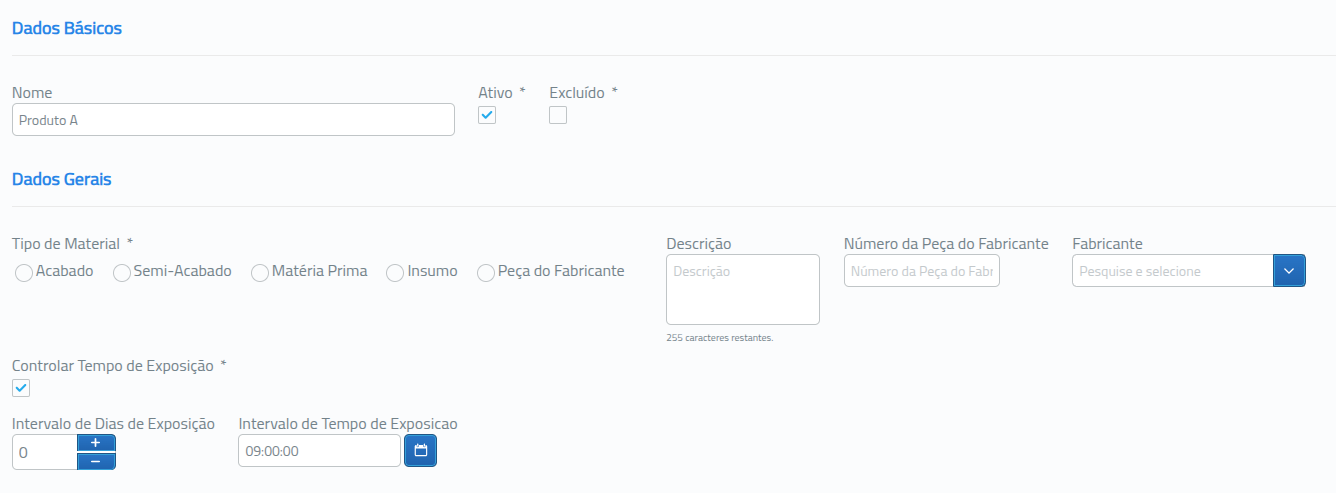Click the exposure time field showing 09:00:00

coord(319,451)
